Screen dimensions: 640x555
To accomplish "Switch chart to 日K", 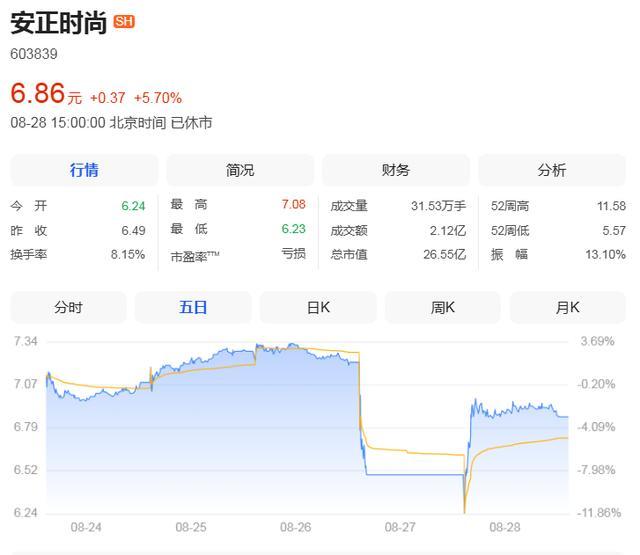I will pyautogui.click(x=318, y=307).
